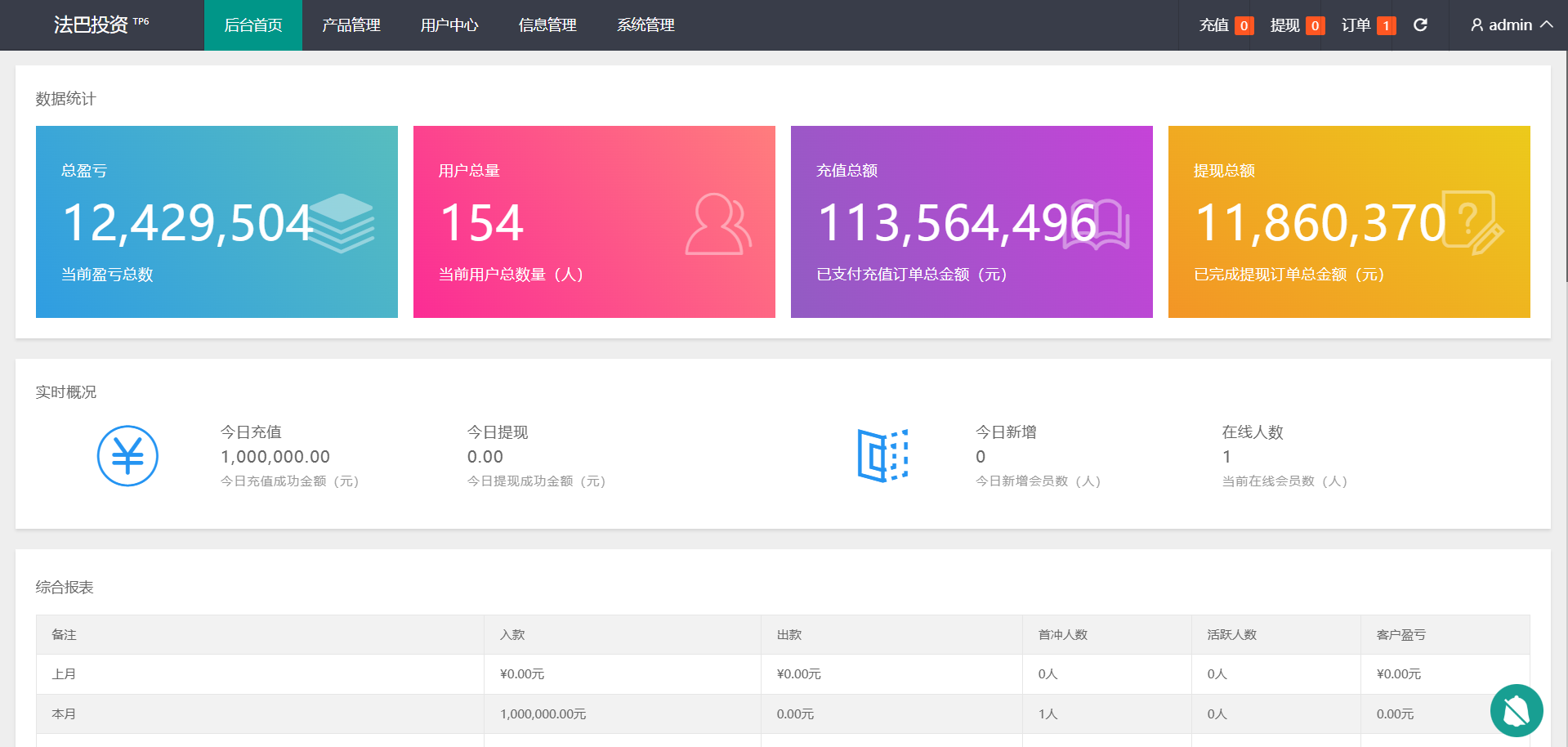The width and height of the screenshot is (1568, 747).
Task: Open 提现 pending notifications
Action: point(1296,25)
